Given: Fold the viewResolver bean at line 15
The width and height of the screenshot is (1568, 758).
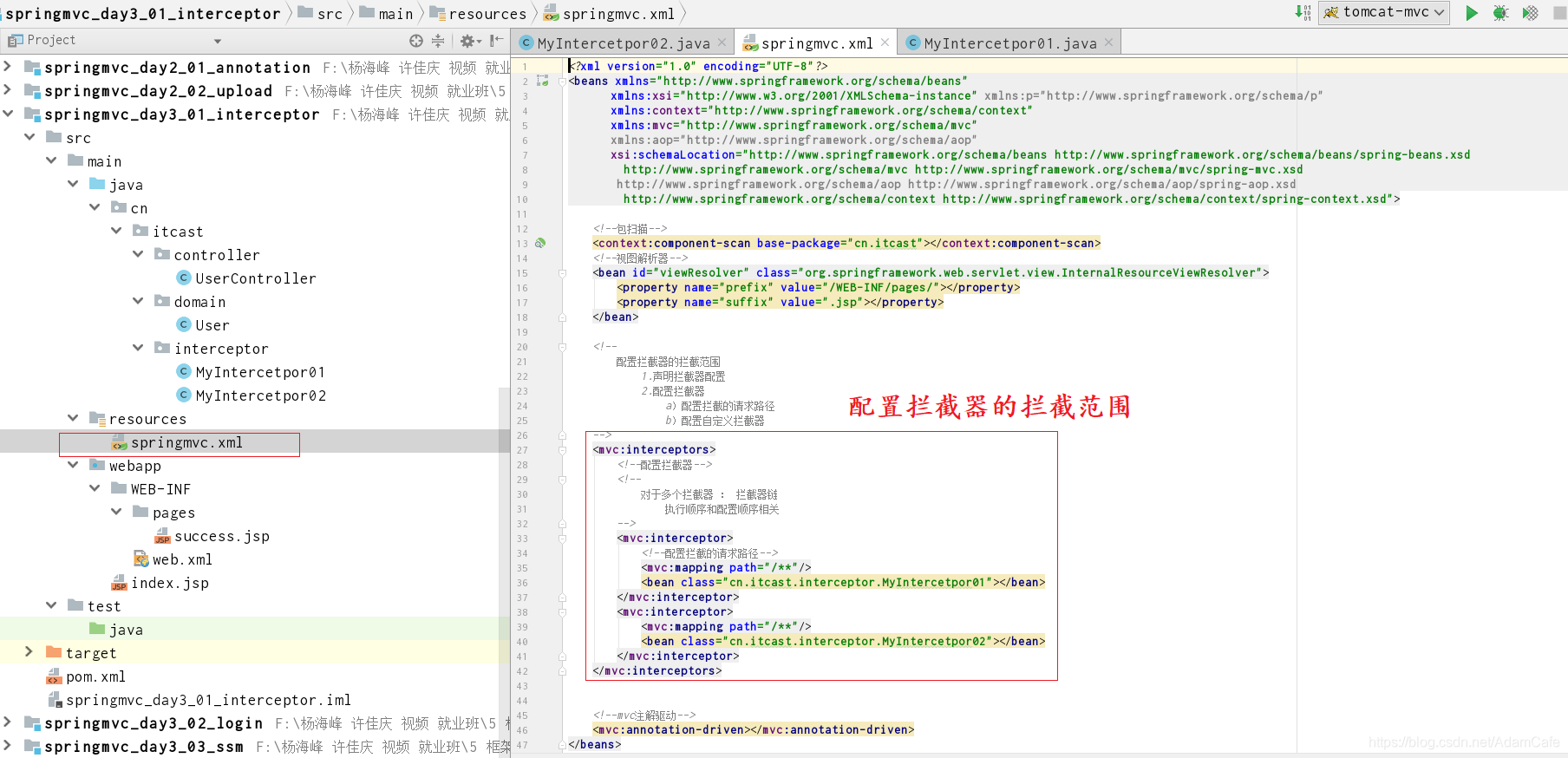Looking at the screenshot, I should tap(562, 273).
